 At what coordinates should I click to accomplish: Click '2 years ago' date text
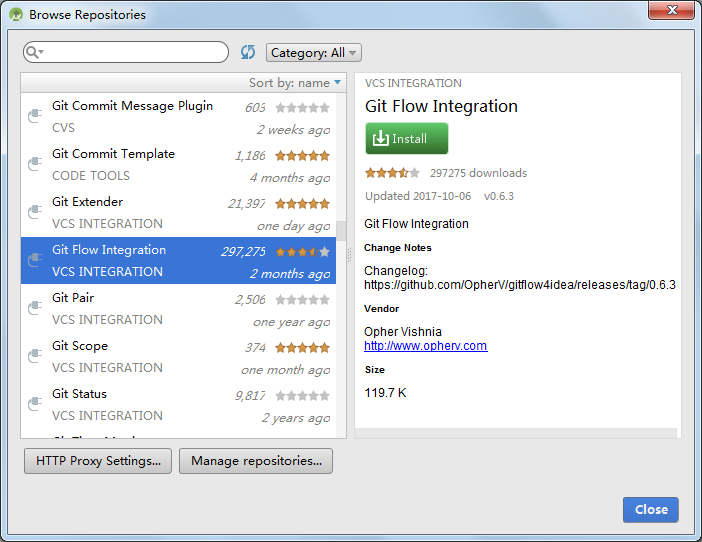pyautogui.click(x=296, y=418)
